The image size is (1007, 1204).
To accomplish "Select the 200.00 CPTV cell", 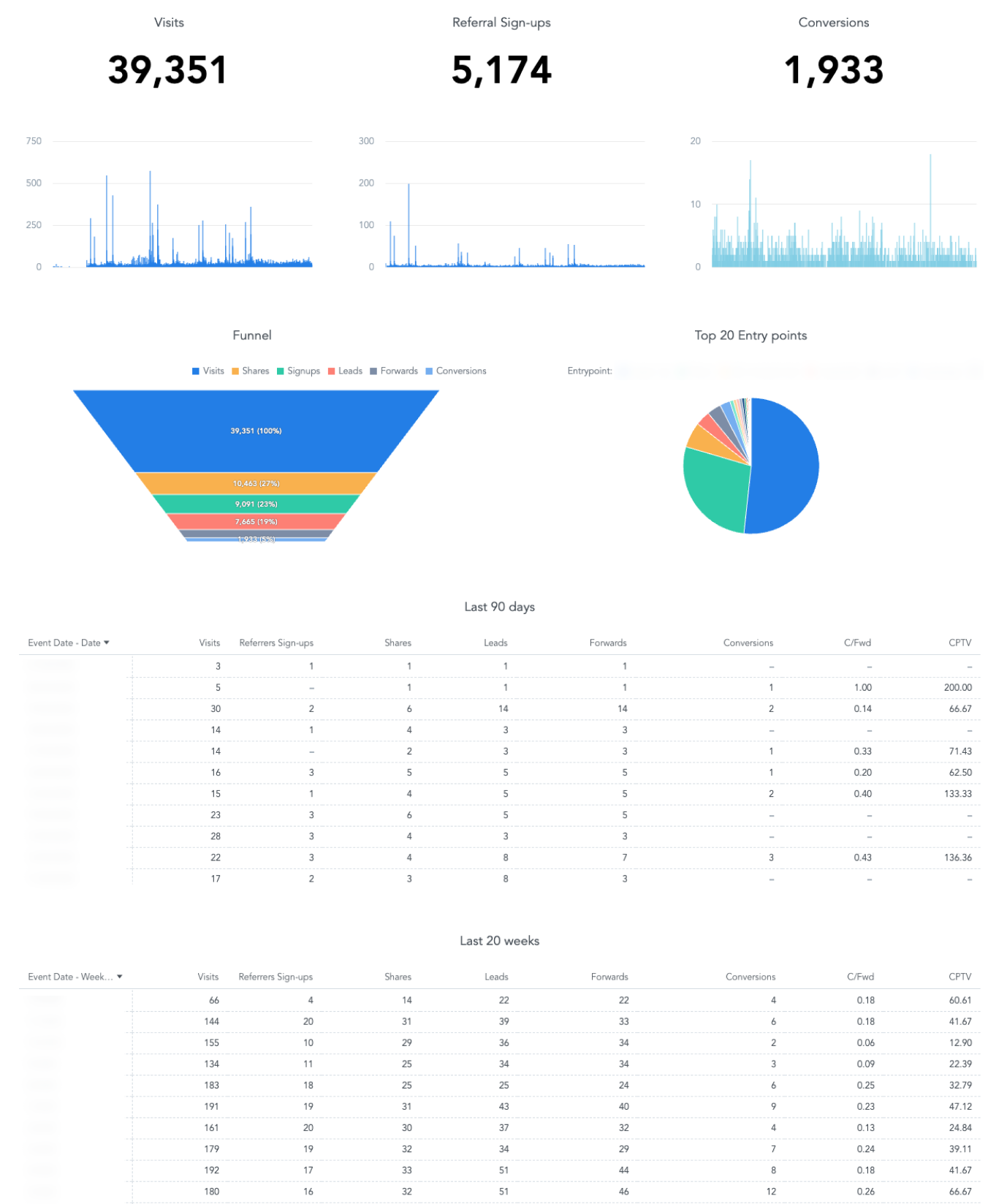I will point(958,688).
